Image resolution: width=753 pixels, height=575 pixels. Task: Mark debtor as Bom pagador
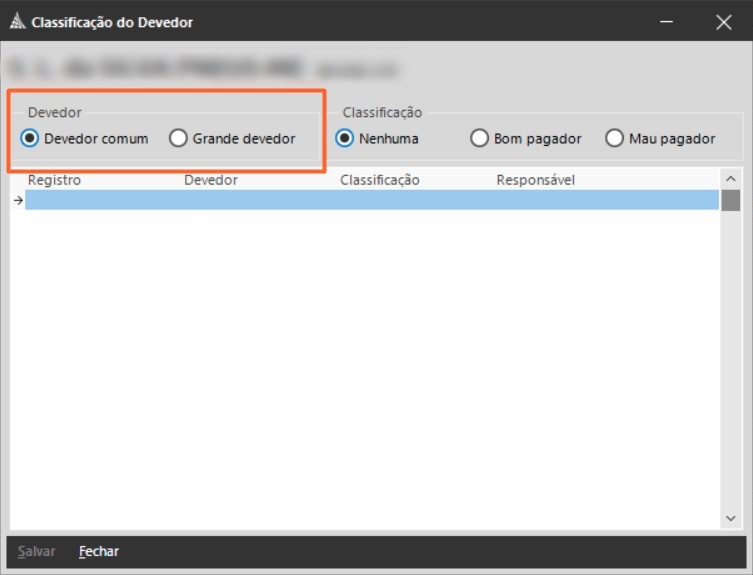[x=480, y=139]
